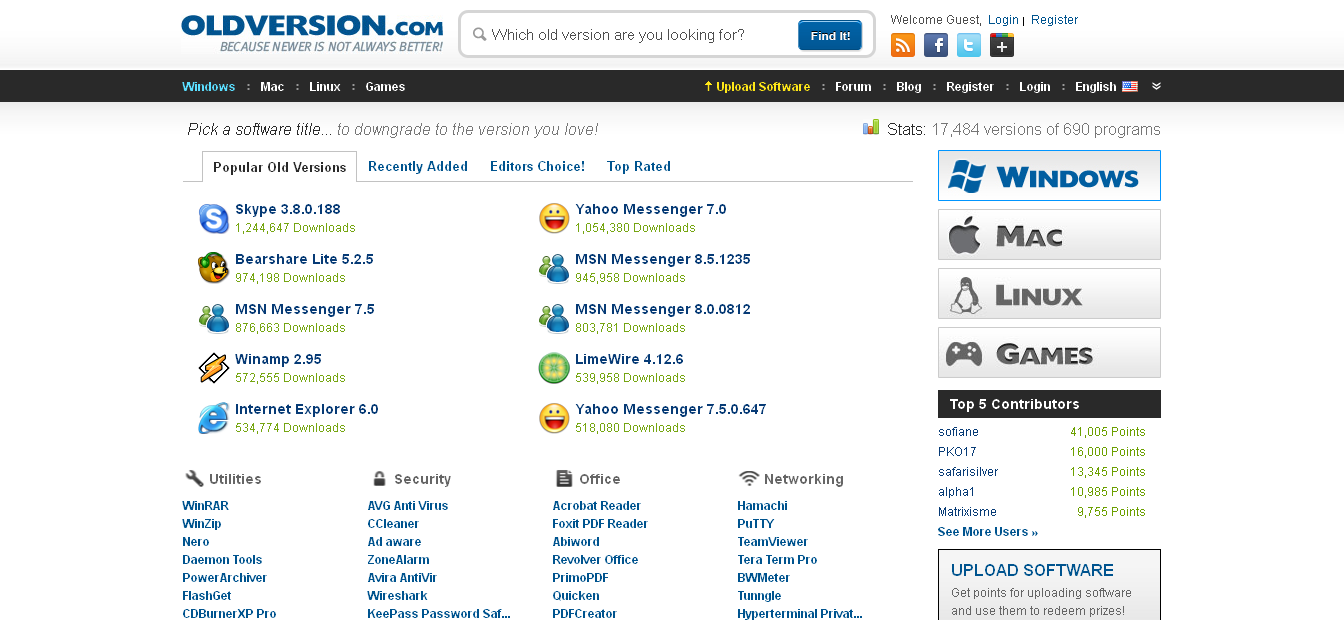The image size is (1344, 620).
Task: Open contributor safarisilver profile
Action: (968, 472)
